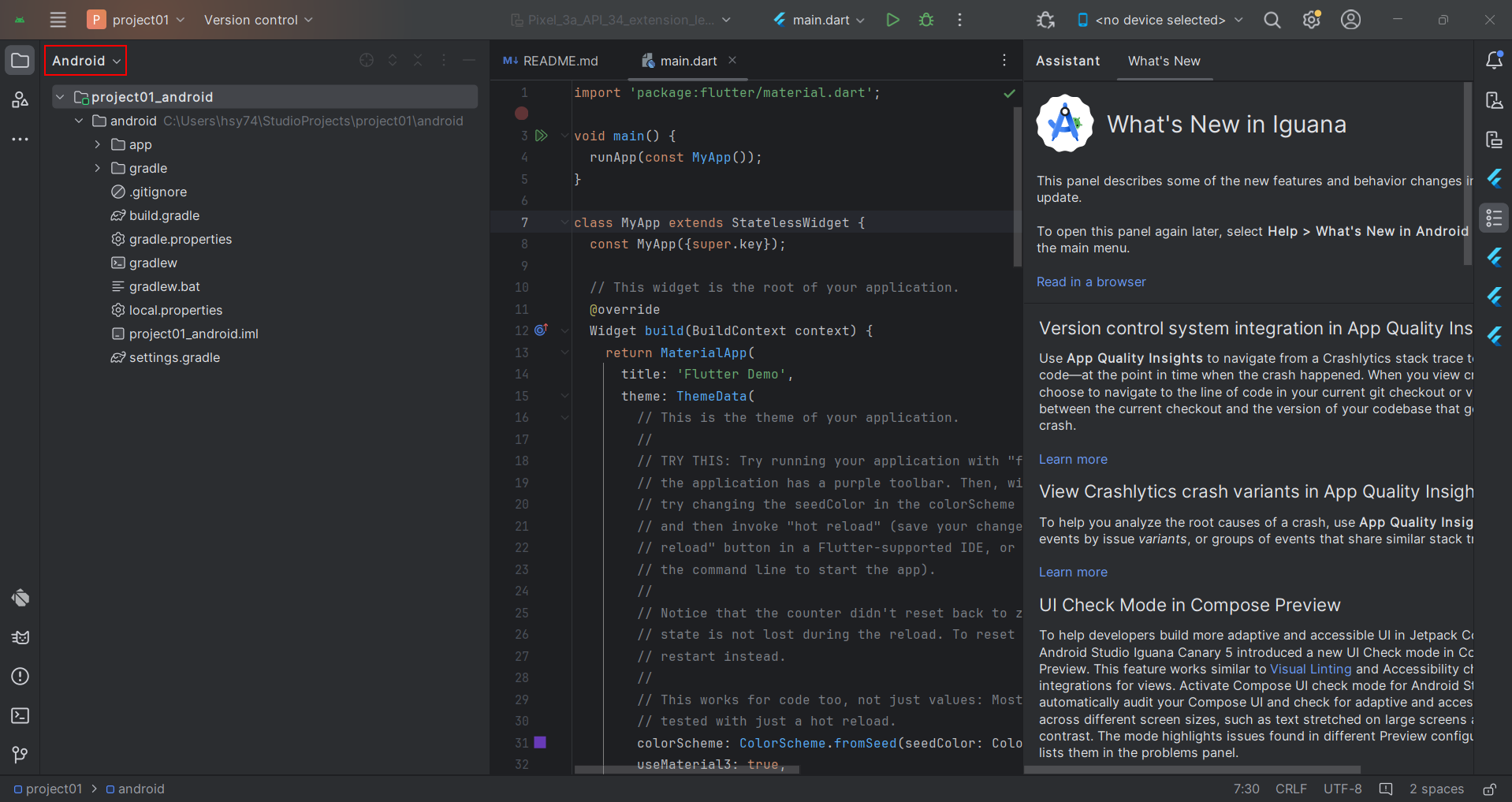Click android breadcrumb in status bar
This screenshot has width=1512, height=802.
point(135,789)
